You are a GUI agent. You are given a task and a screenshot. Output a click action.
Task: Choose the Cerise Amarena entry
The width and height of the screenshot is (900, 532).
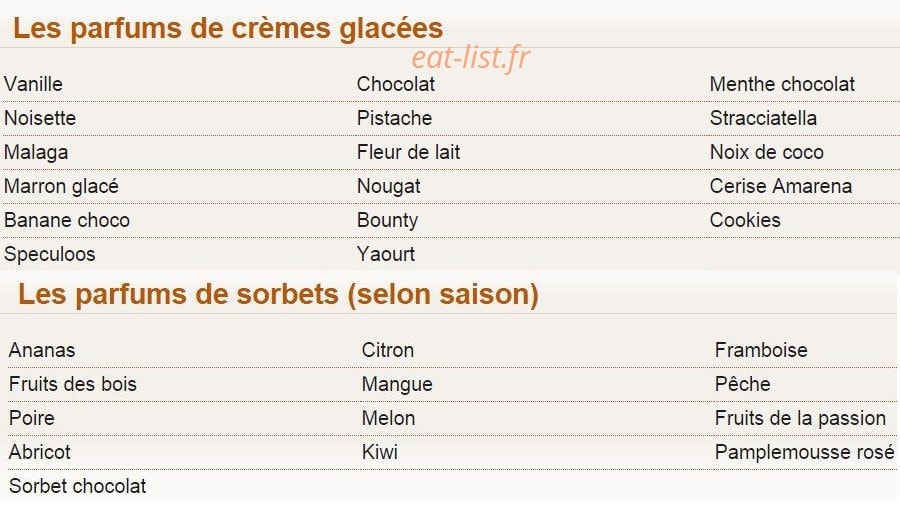(781, 186)
